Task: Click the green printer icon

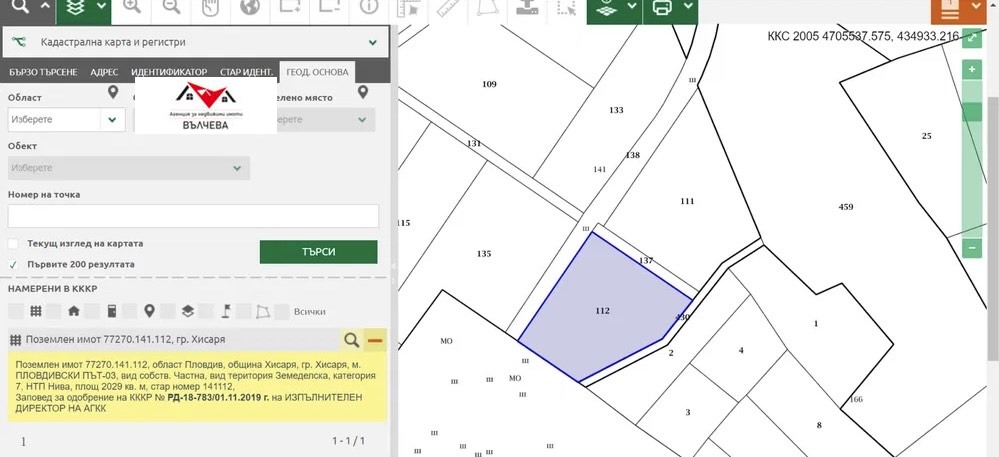Action: 662,8
